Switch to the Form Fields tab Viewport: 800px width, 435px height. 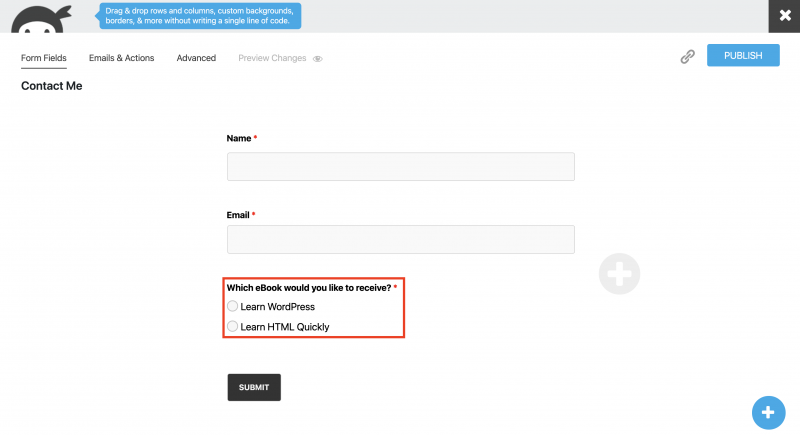(x=44, y=58)
